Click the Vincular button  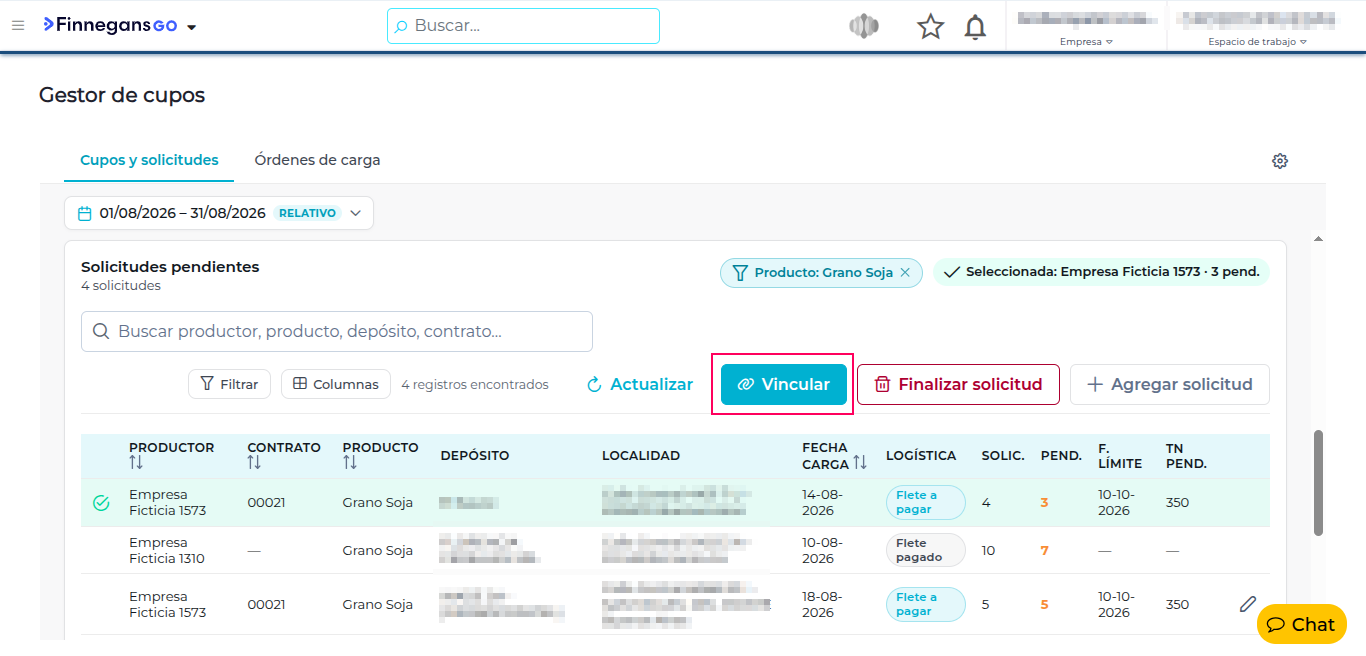coord(784,384)
